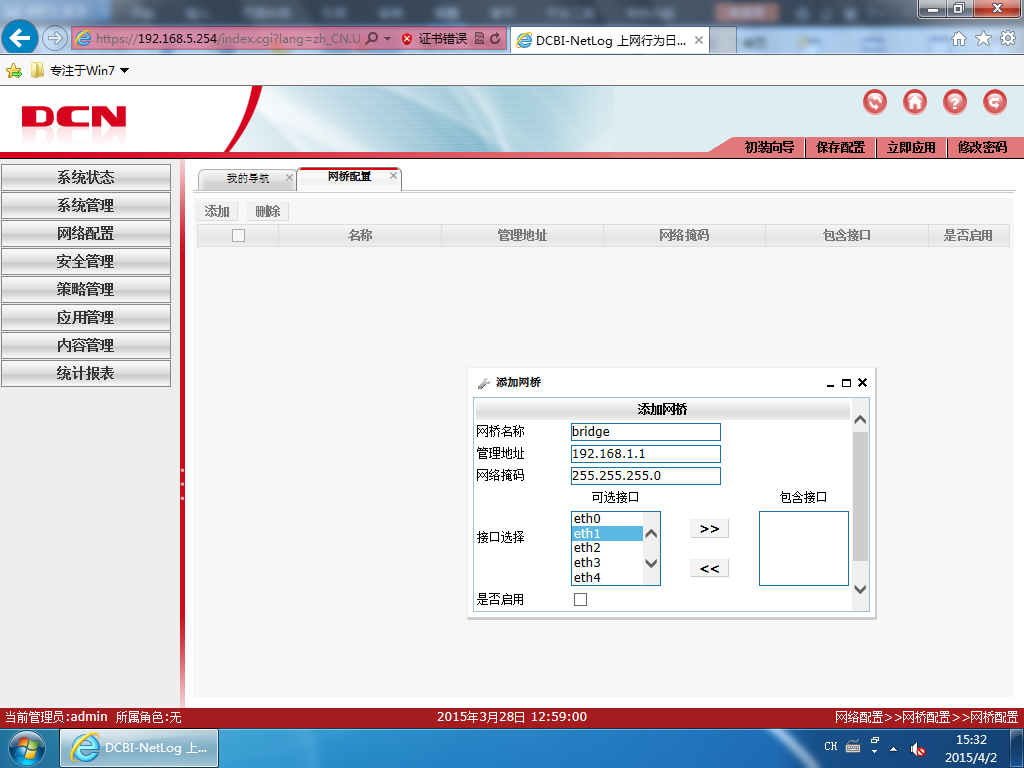
Task: Open the 系统管理 menu
Action: tap(86, 206)
